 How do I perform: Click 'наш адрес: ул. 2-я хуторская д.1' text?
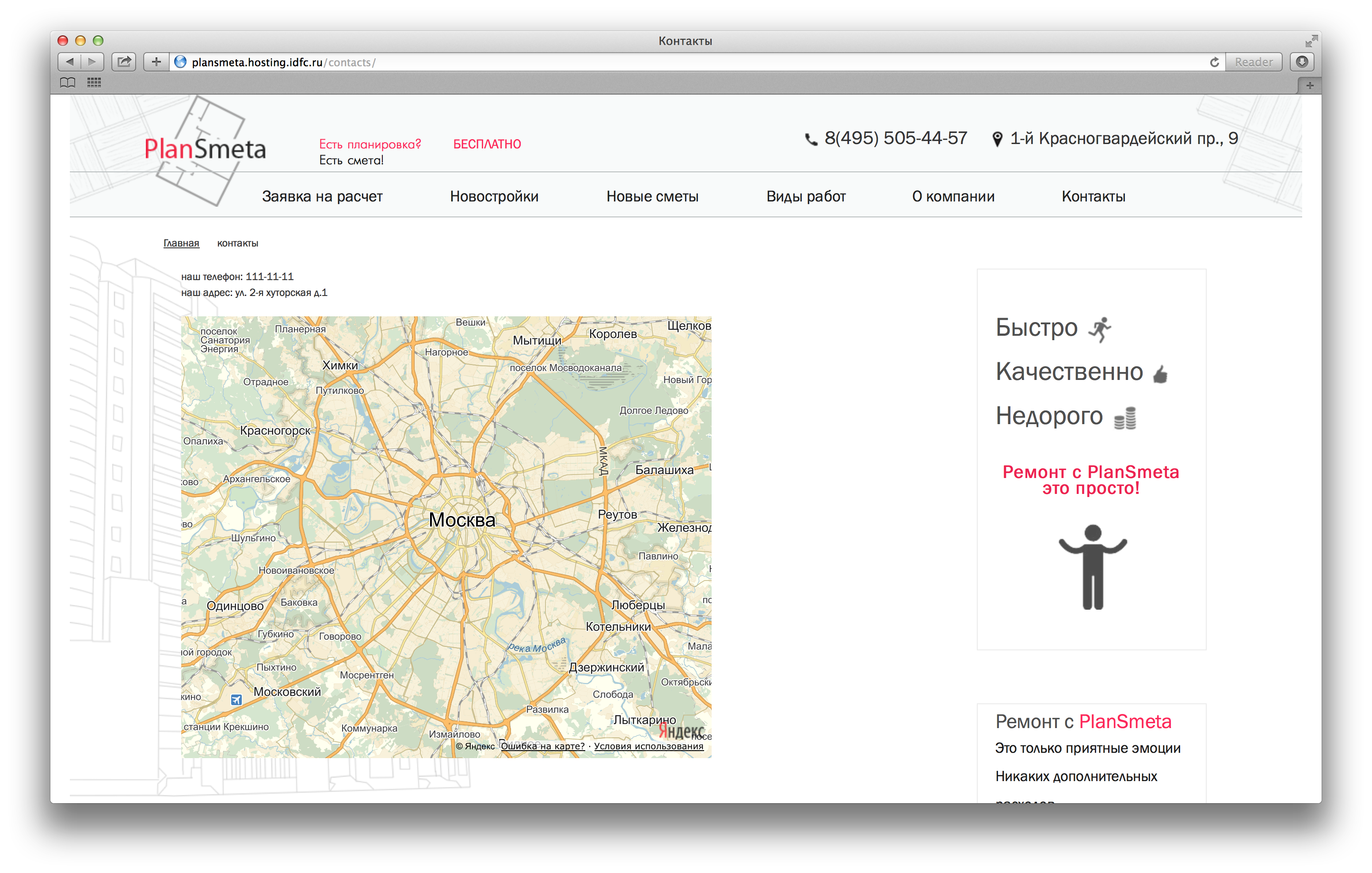click(254, 293)
